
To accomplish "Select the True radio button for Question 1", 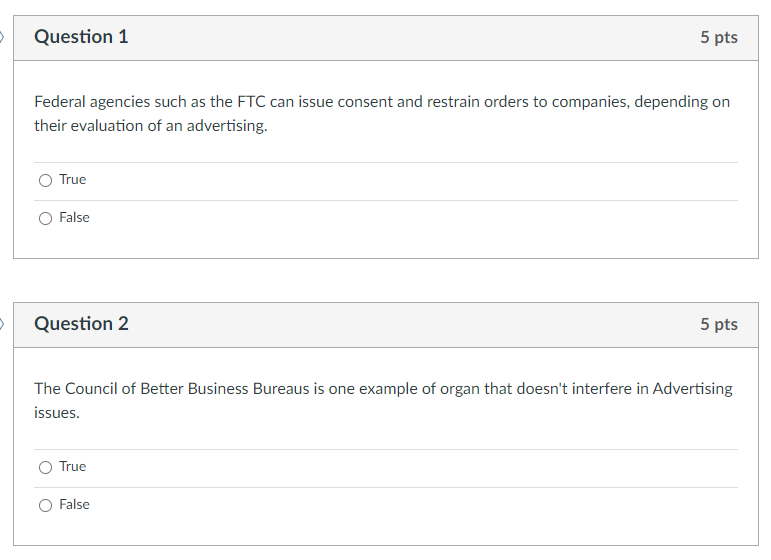I will pos(45,181).
